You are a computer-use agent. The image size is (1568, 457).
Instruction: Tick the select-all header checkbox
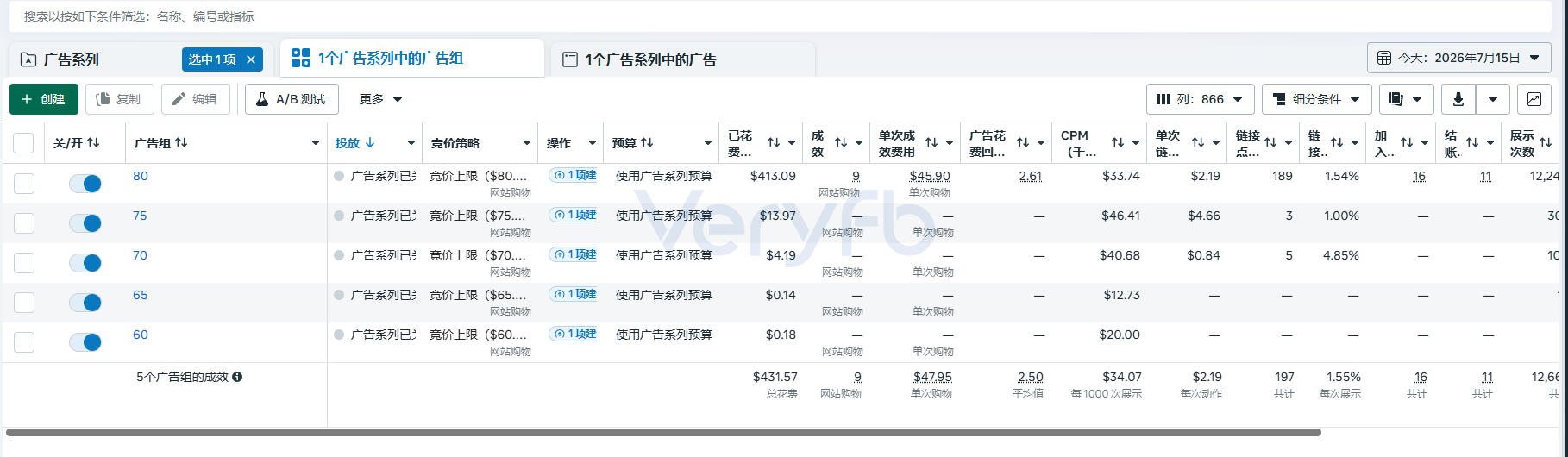point(24,143)
